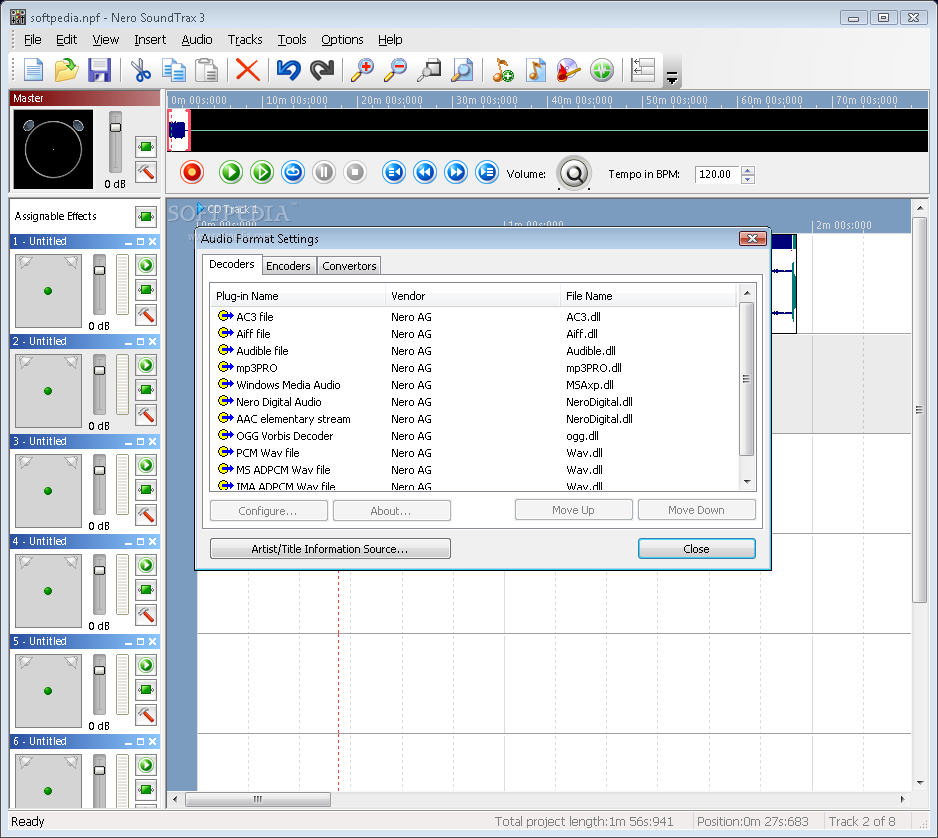Open the Audio menu

(197, 39)
